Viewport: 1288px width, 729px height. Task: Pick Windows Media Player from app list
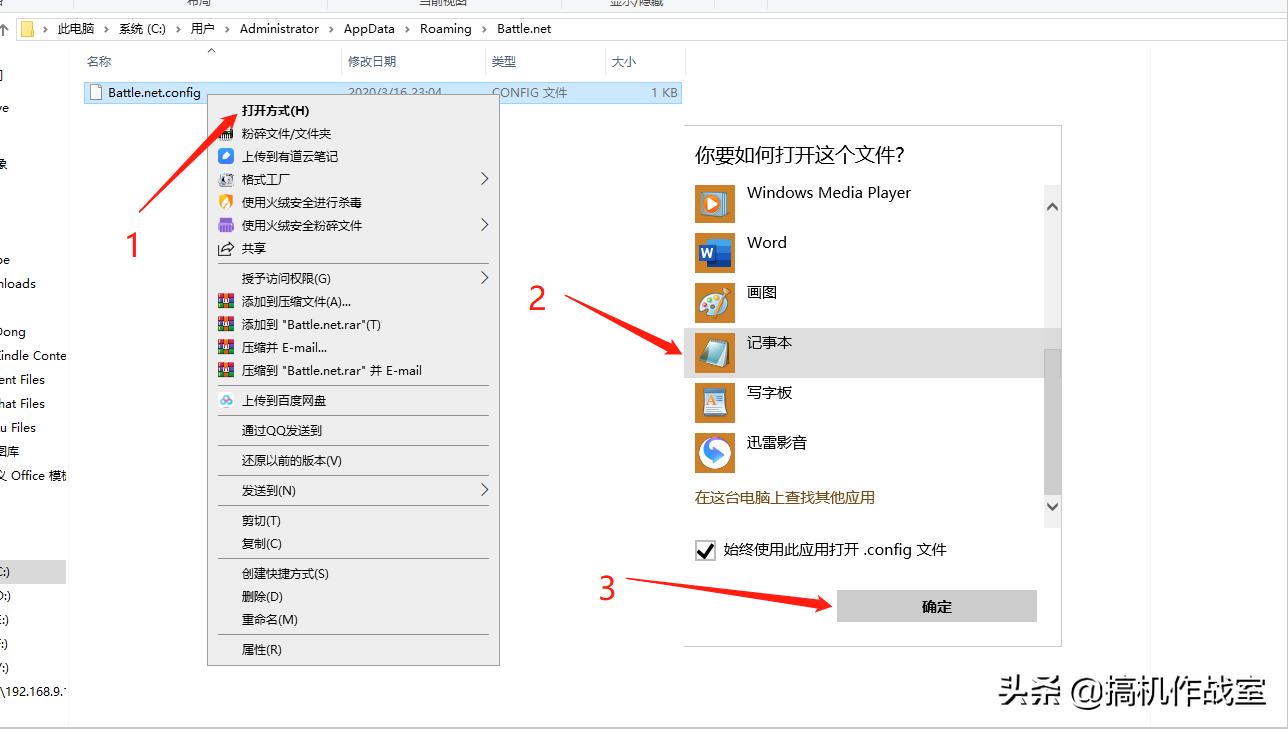coord(714,203)
